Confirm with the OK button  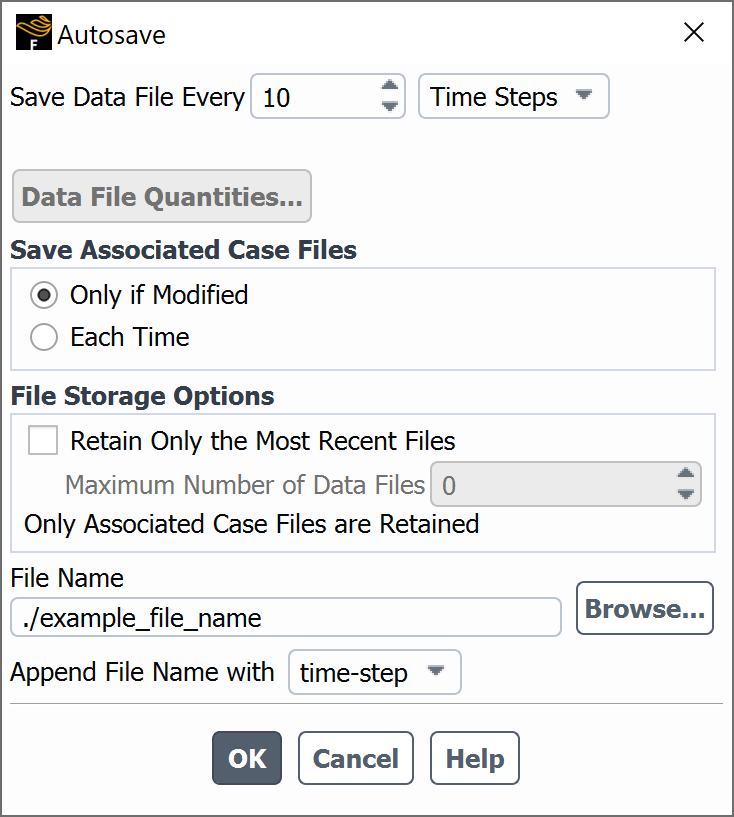tap(247, 758)
